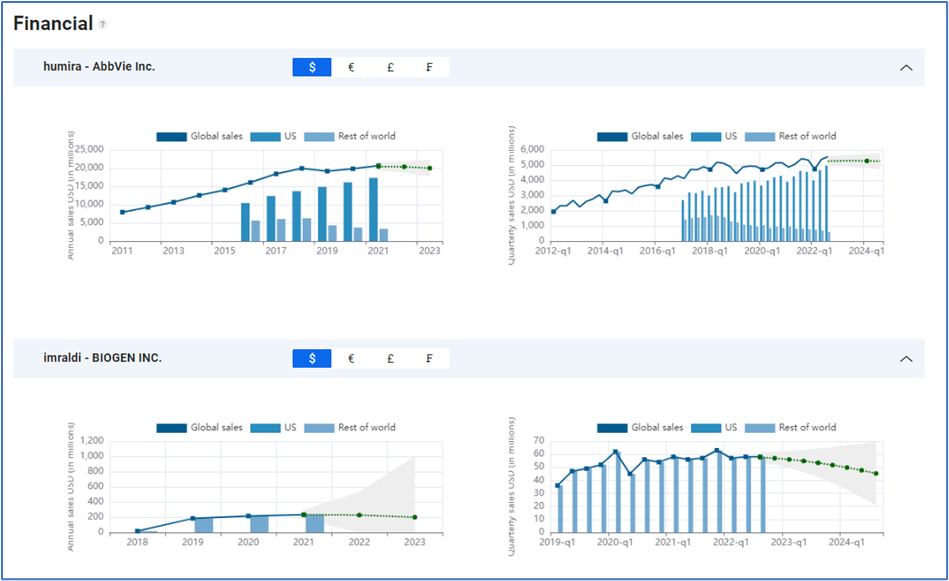949x581 pixels.
Task: Toggle Rest of world legend in humira annual chart
Action: (350, 136)
